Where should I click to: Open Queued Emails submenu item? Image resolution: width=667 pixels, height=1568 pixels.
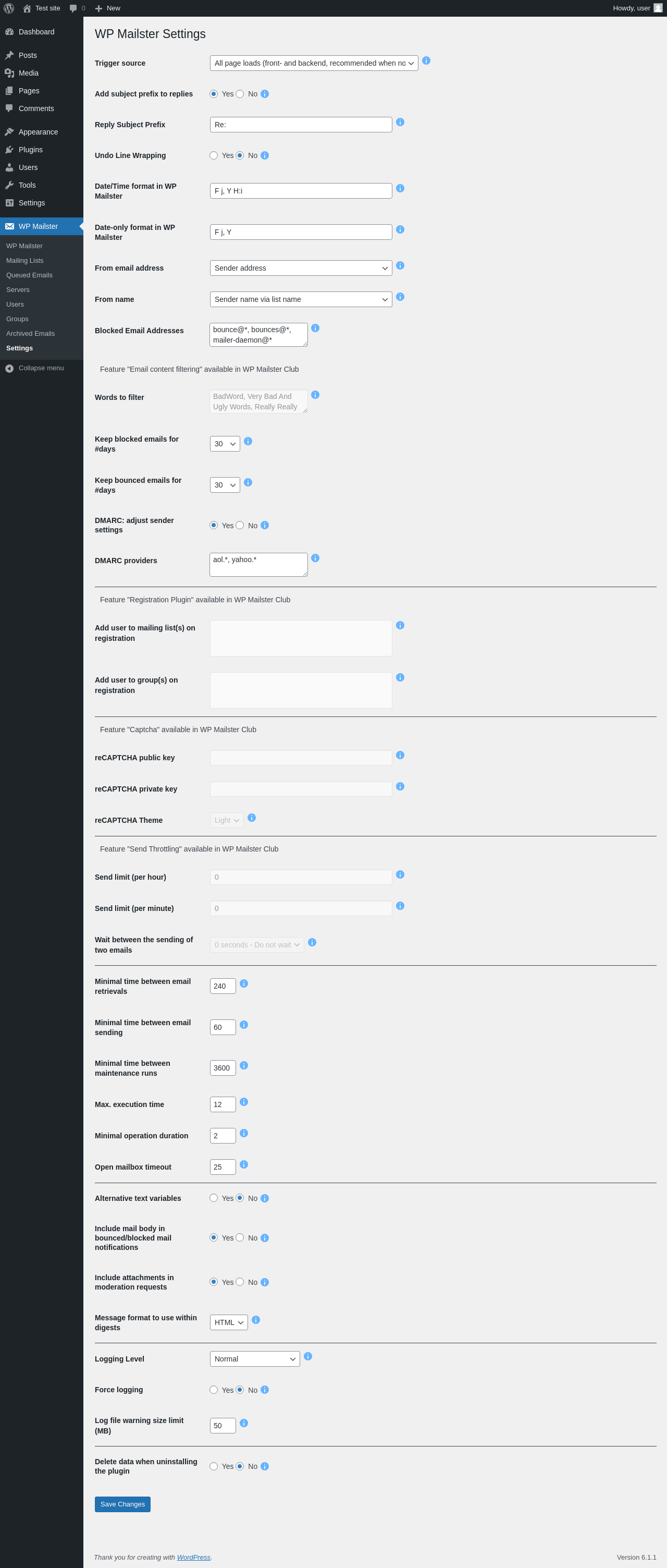point(29,275)
